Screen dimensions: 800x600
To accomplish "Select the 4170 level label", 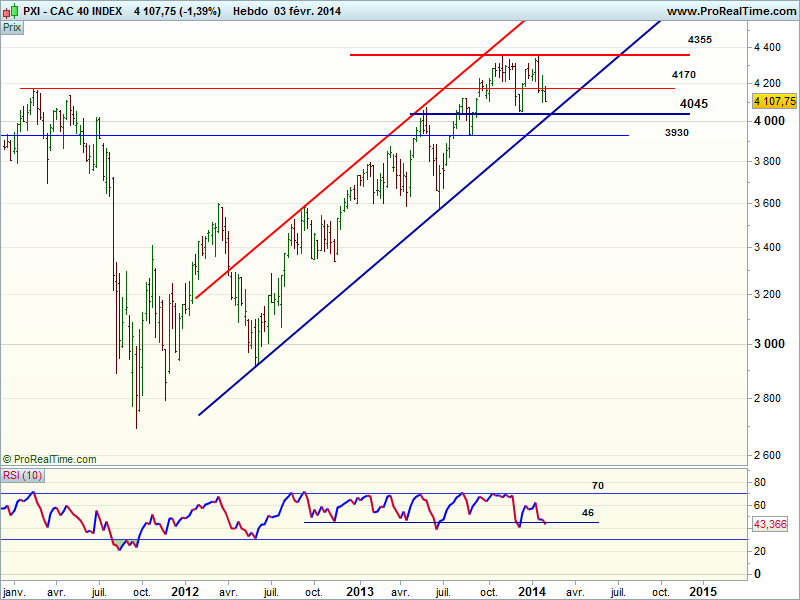I will (684, 75).
